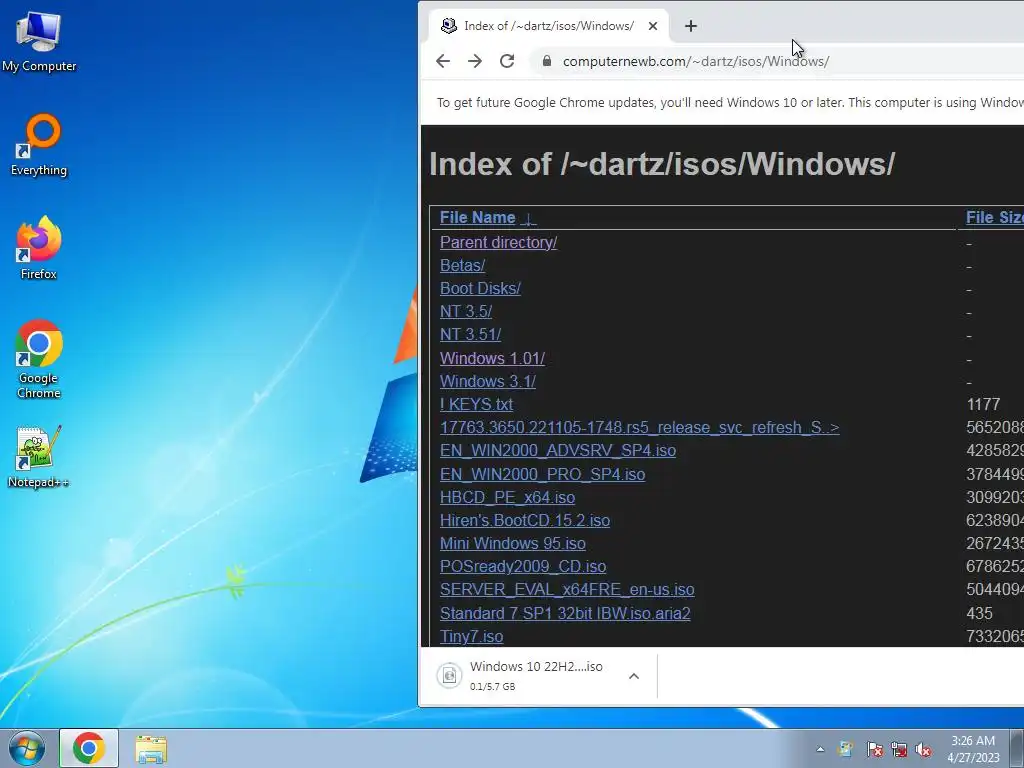
Task: Download Hiren's.BootCD.15.2.iso
Action: 524,520
